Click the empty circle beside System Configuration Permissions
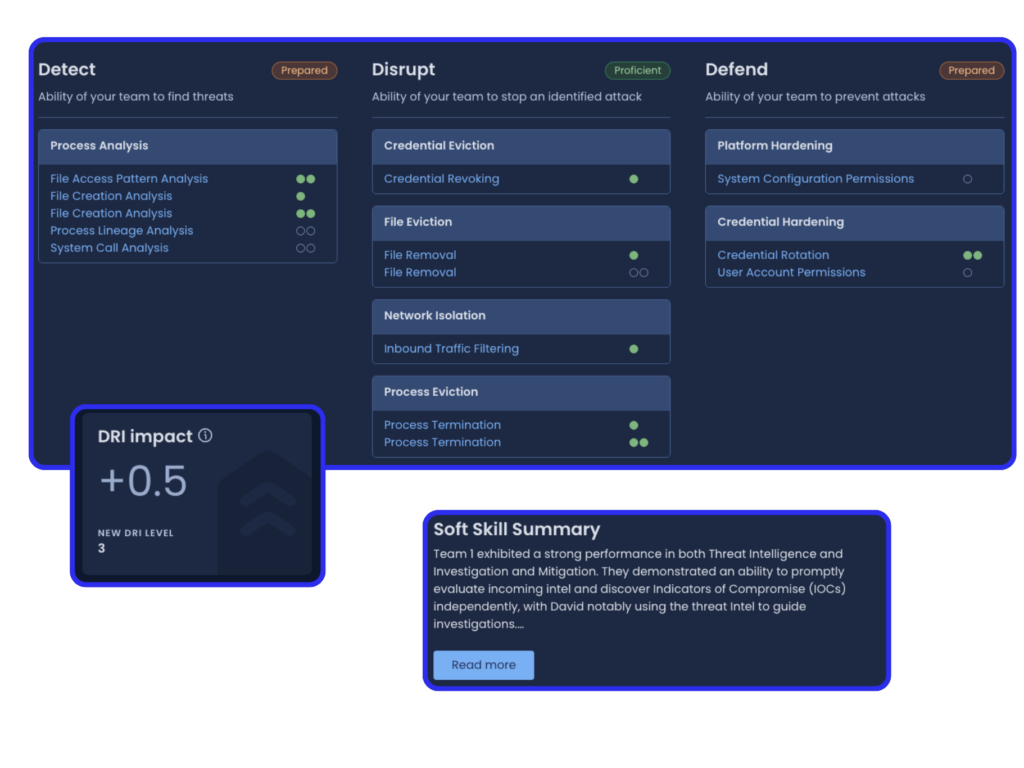 coord(967,179)
